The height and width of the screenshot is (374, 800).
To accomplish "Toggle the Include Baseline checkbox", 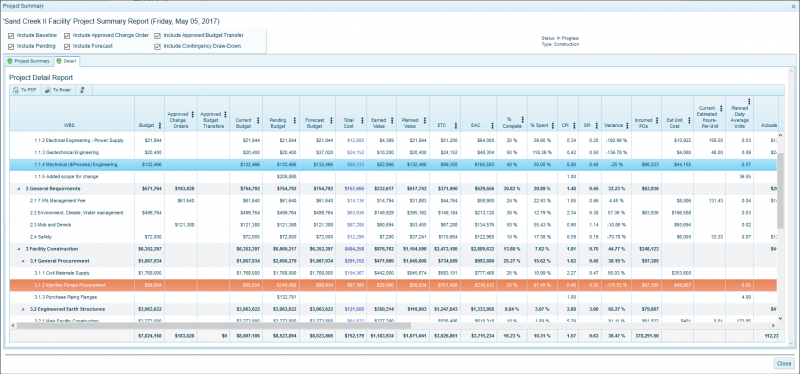I will coord(11,36).
